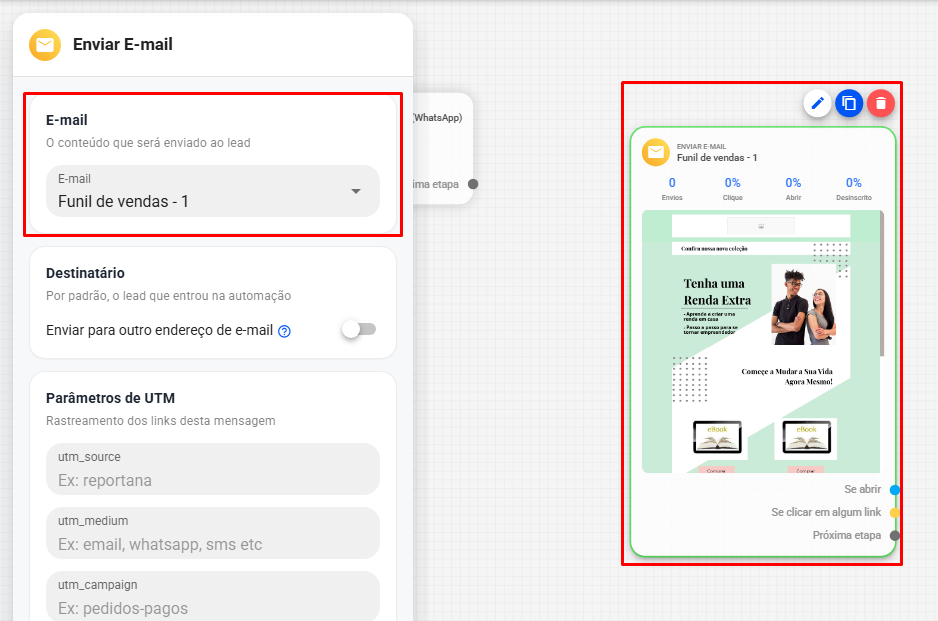Click the utm_medium input field
This screenshot has height=621, width=938.
(213, 533)
